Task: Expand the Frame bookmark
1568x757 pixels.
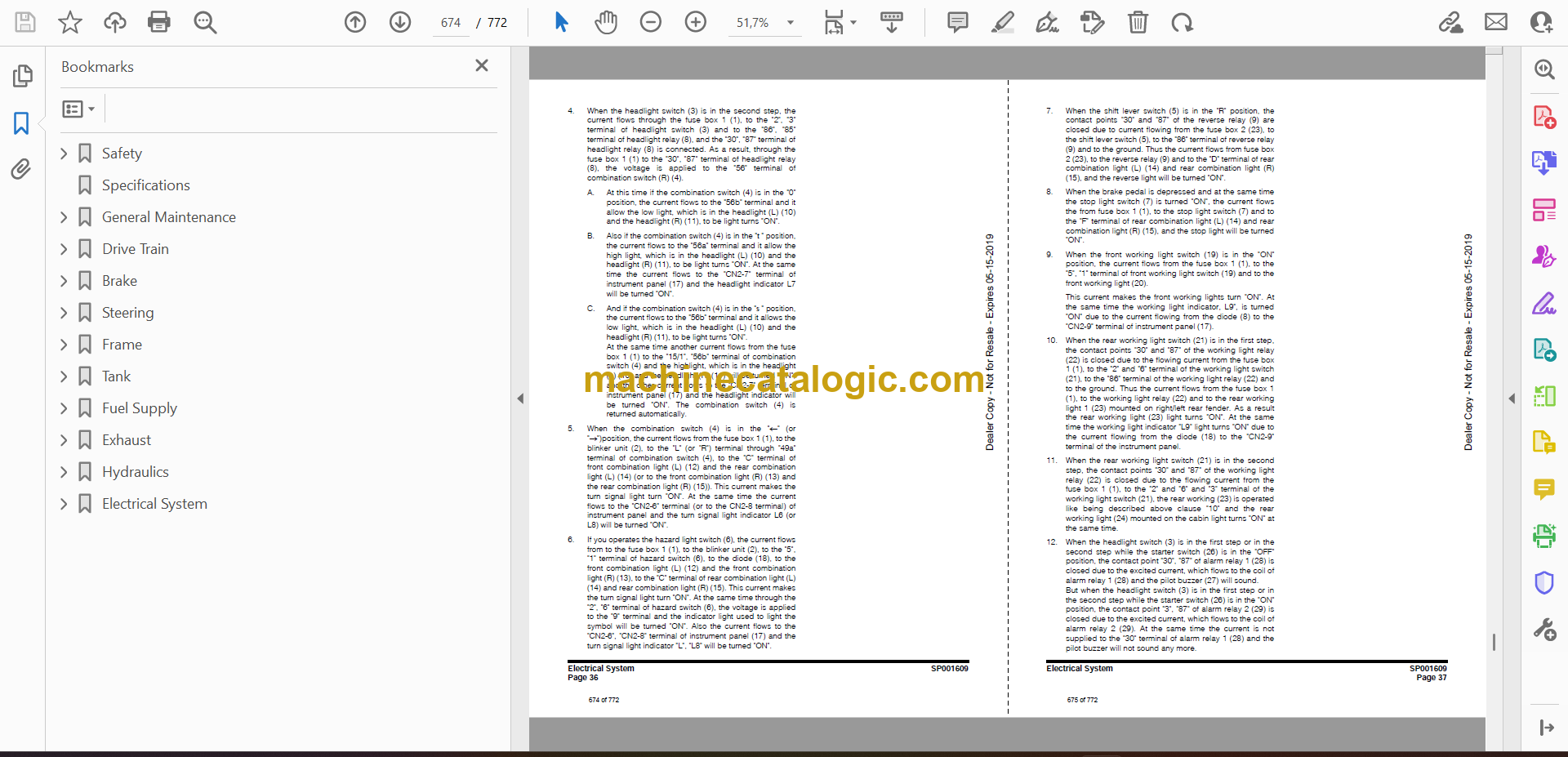Action: (64, 344)
